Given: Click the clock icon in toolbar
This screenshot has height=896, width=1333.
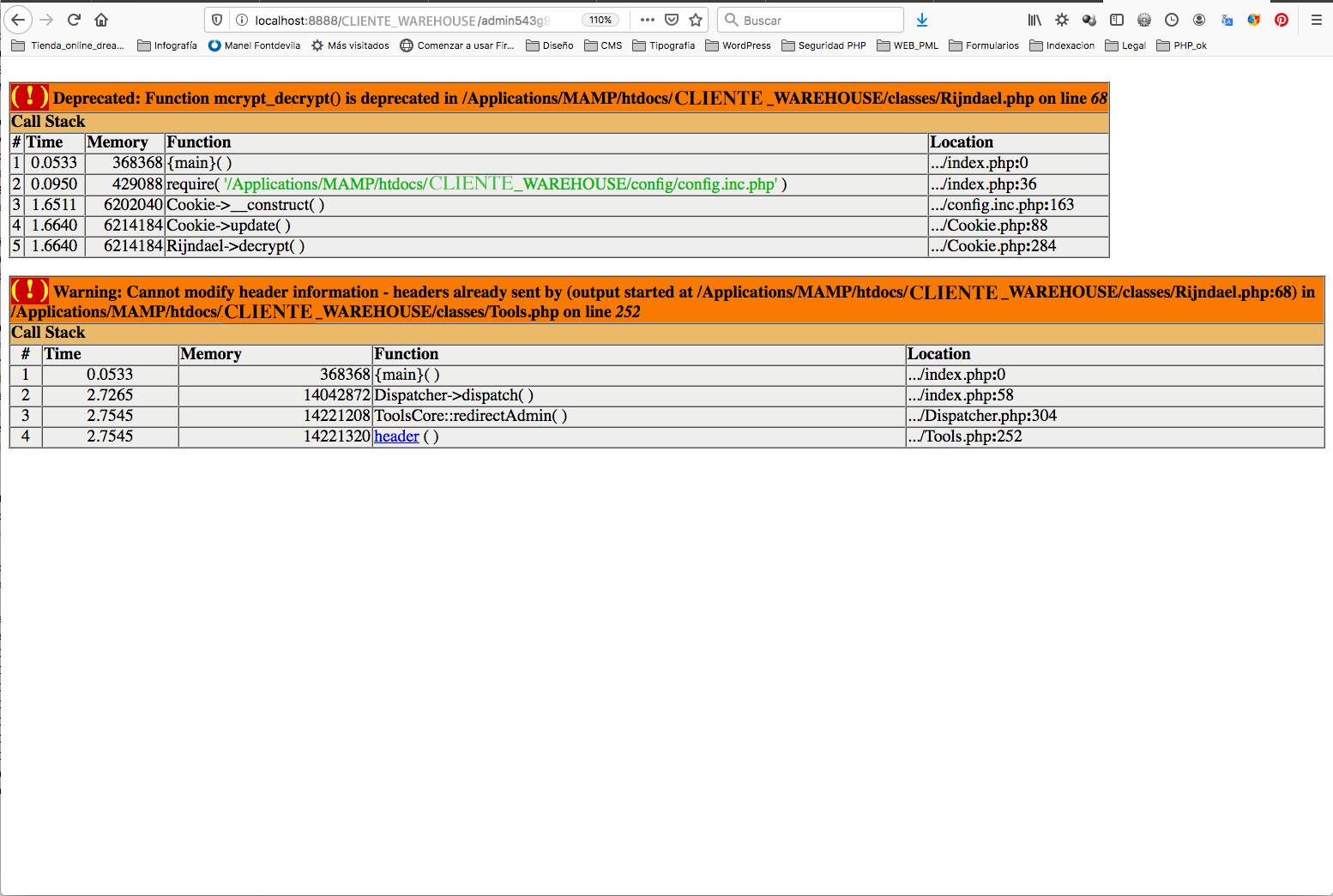Looking at the screenshot, I should (x=1172, y=20).
